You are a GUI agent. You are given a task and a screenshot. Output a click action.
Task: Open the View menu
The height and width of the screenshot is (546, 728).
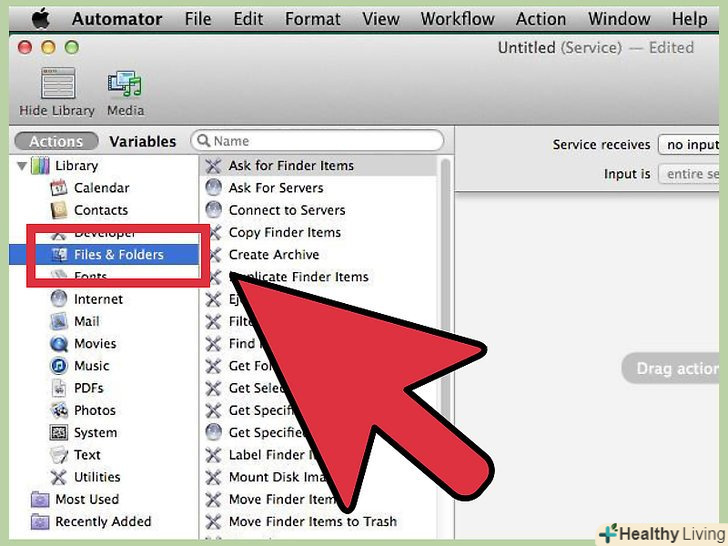(381, 19)
